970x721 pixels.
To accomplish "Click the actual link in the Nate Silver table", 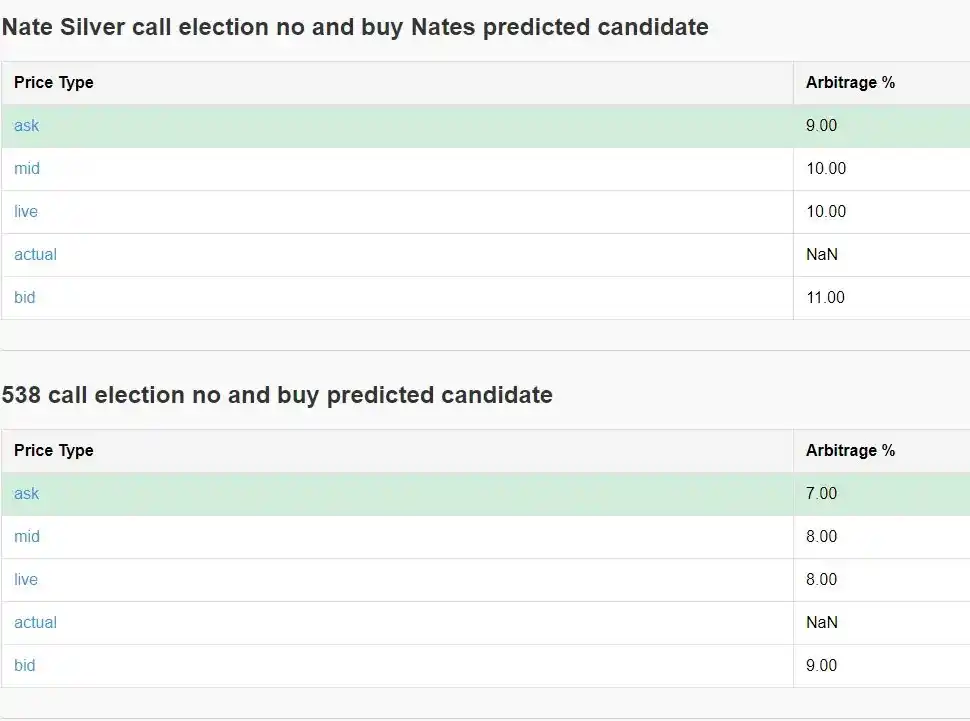I will point(35,254).
